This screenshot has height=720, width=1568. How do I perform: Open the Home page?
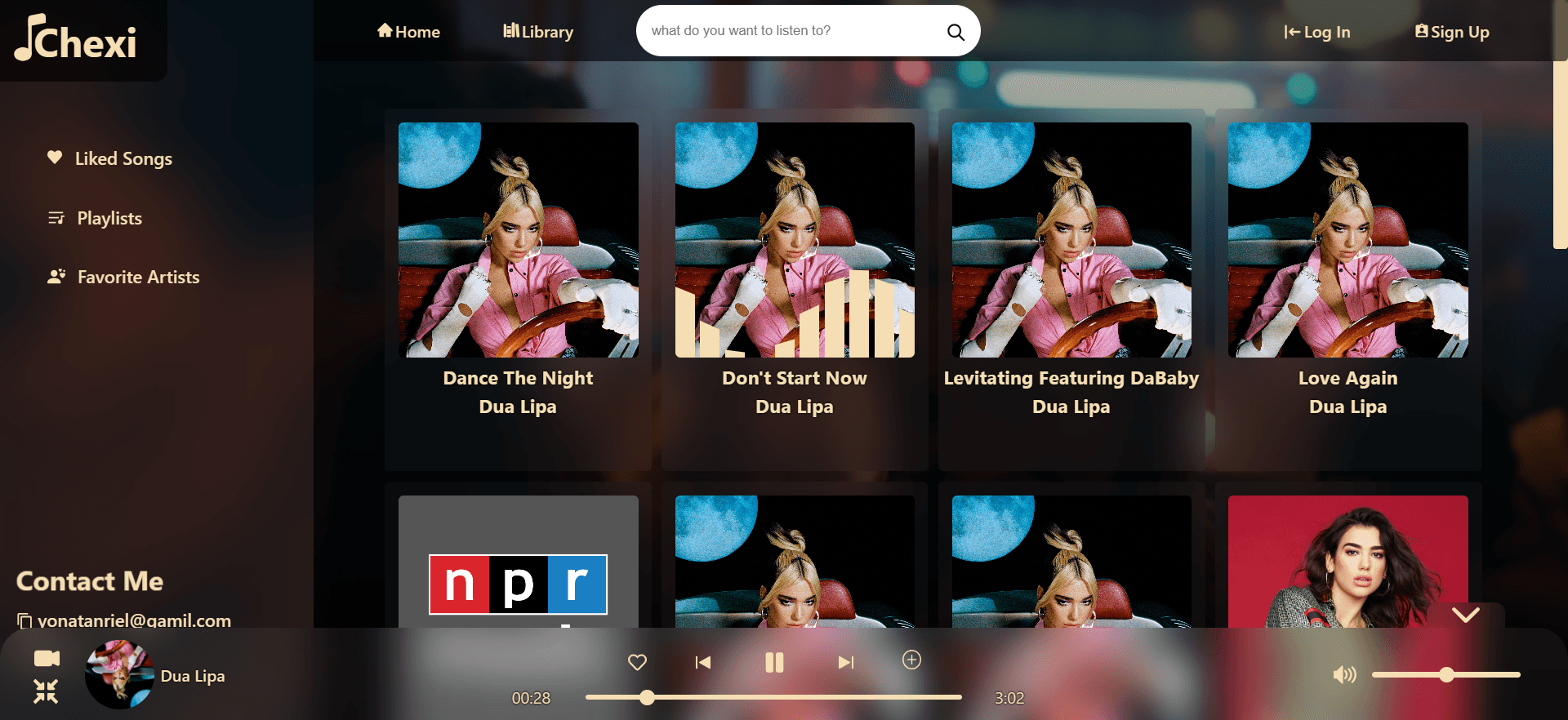pyautogui.click(x=408, y=32)
